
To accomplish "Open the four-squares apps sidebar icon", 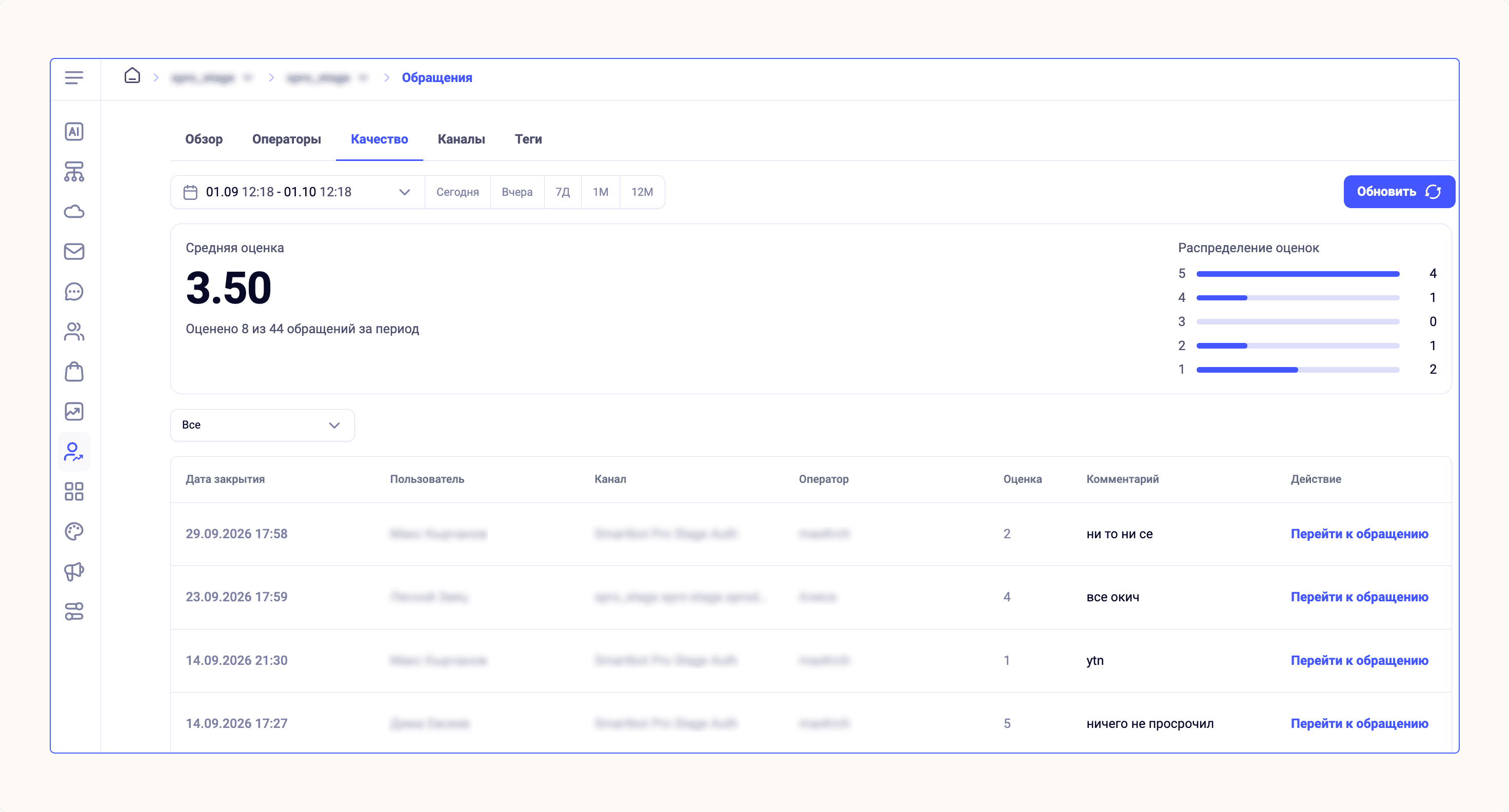I will click(74, 491).
